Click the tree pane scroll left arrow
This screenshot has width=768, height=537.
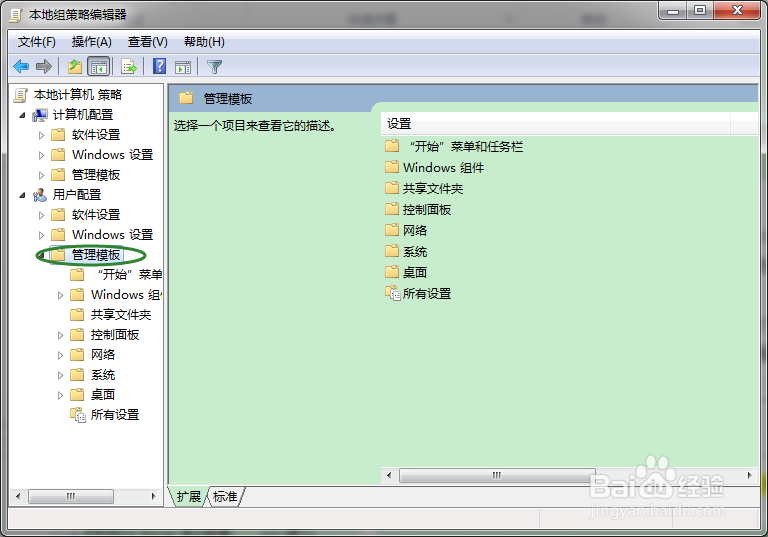coord(18,496)
